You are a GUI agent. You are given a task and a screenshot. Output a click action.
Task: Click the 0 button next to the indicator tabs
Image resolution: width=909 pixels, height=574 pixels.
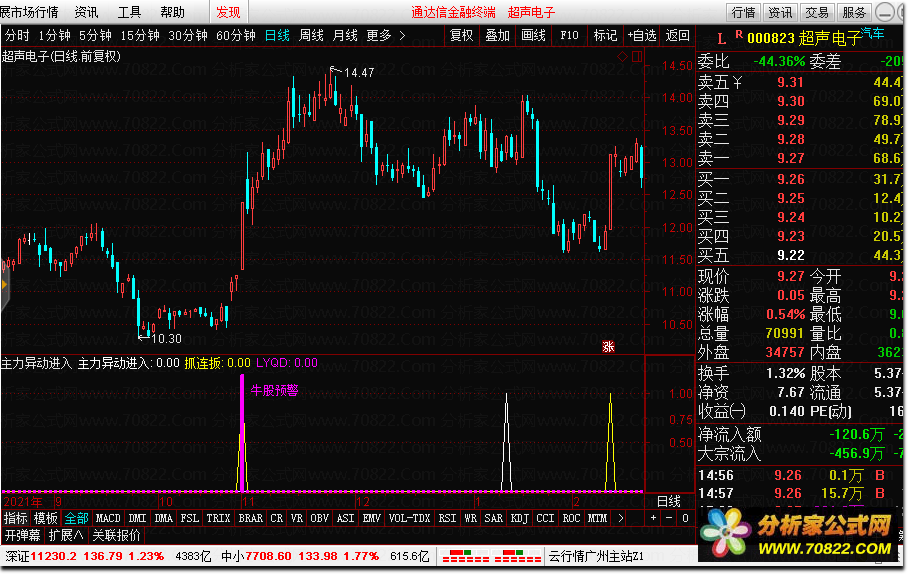tap(685, 518)
